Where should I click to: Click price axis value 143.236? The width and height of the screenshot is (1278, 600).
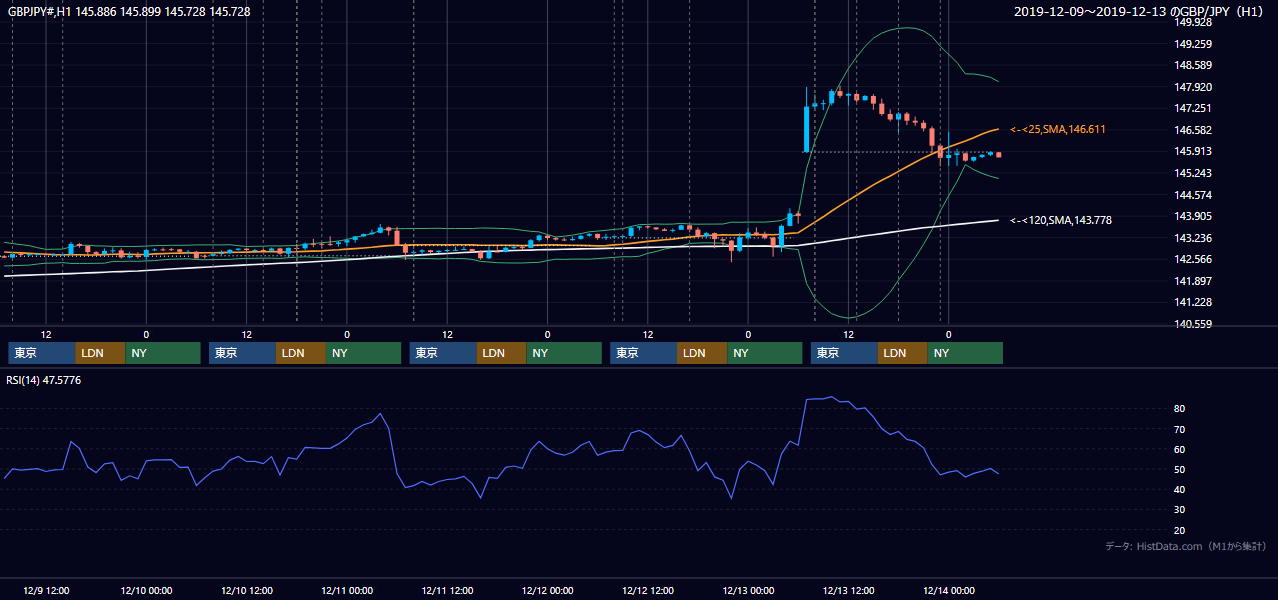click(1192, 238)
